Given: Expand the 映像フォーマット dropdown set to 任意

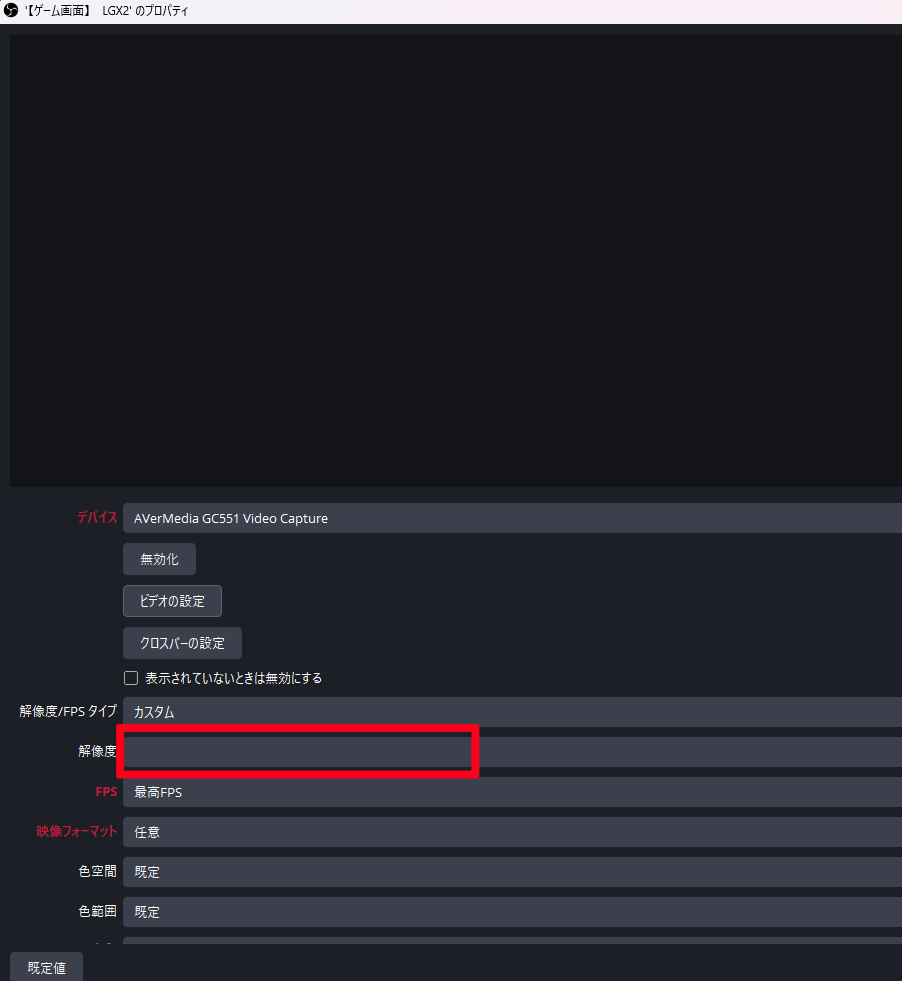Looking at the screenshot, I should (510, 832).
